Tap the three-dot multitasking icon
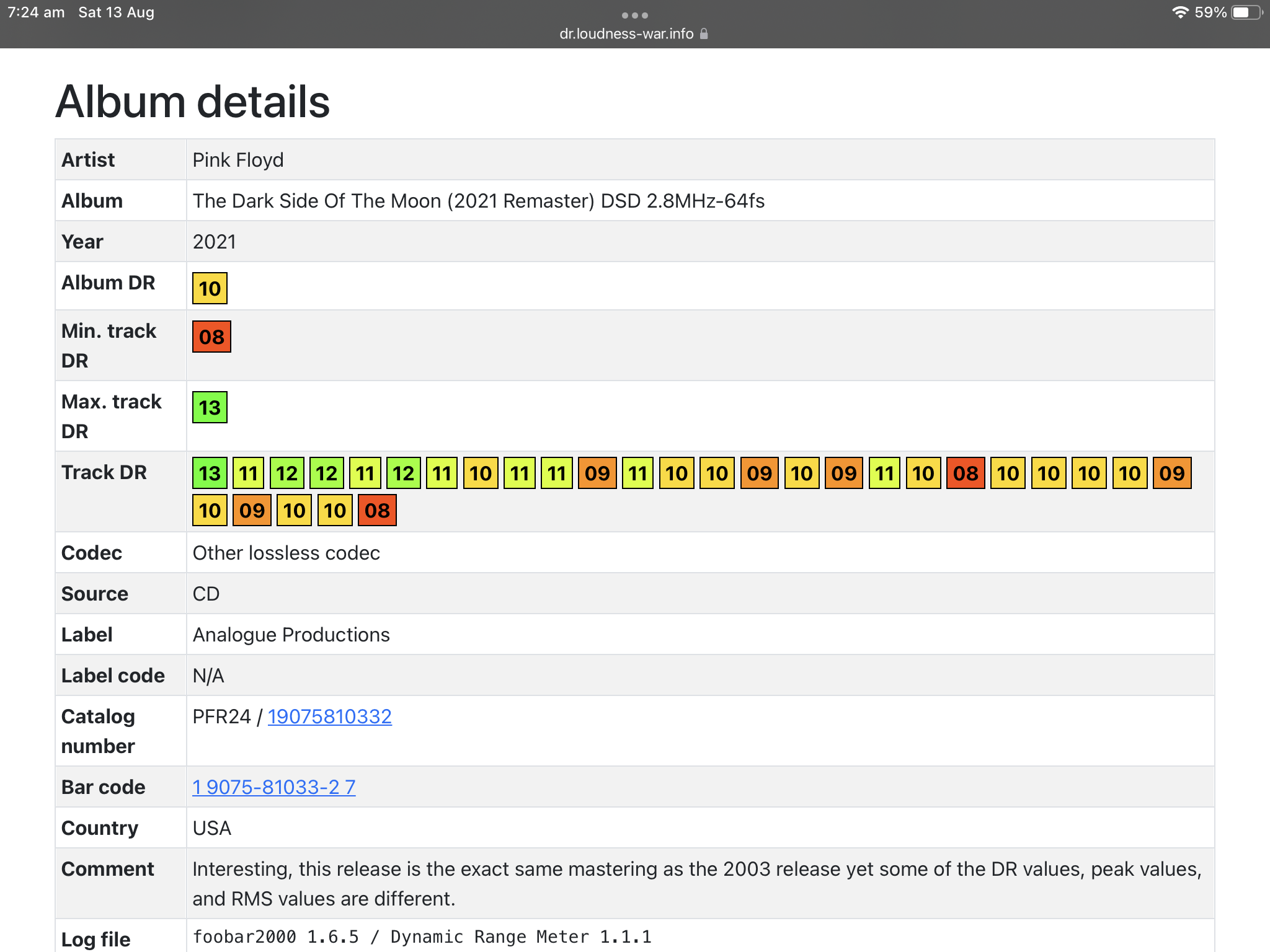The height and width of the screenshot is (952, 1270). [x=634, y=15]
